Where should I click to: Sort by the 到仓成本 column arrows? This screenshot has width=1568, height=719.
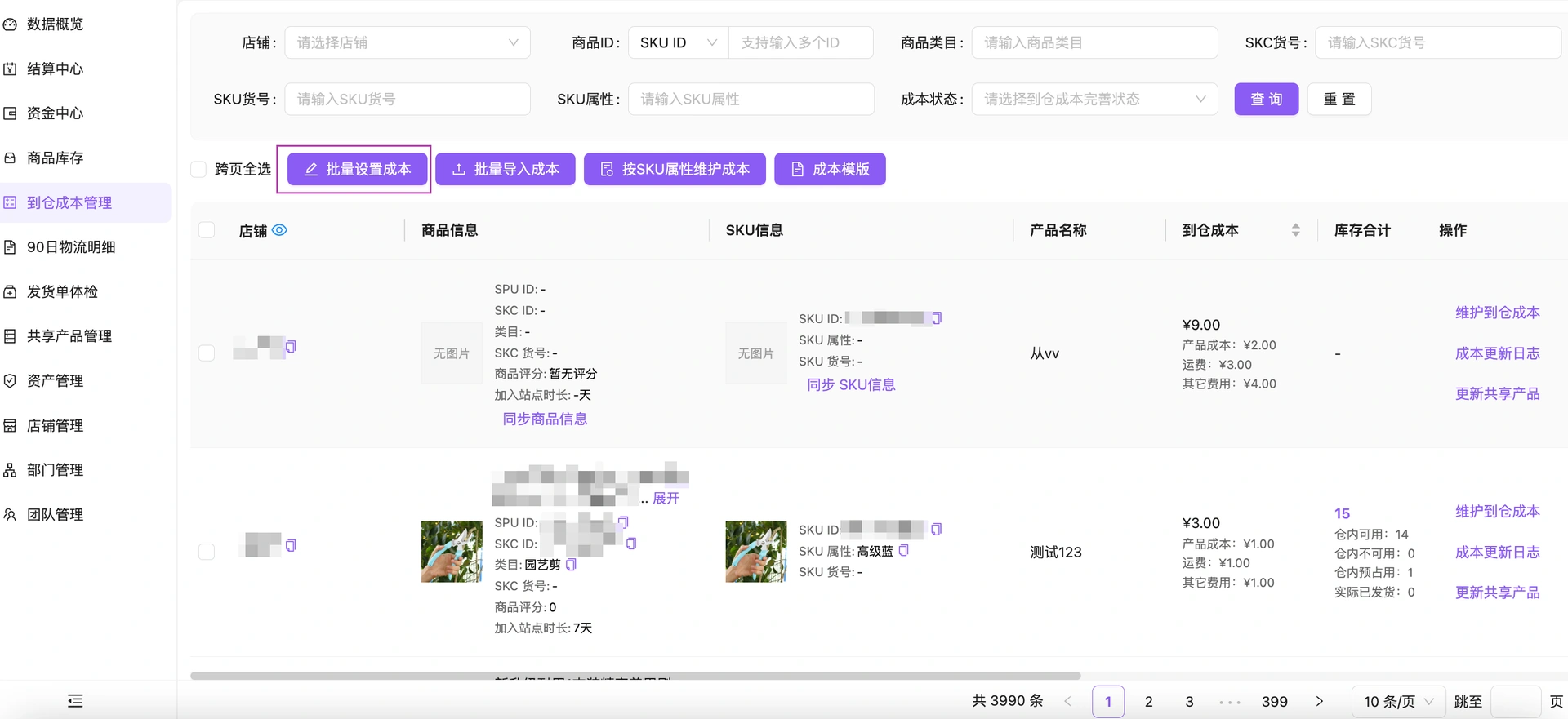(x=1295, y=230)
